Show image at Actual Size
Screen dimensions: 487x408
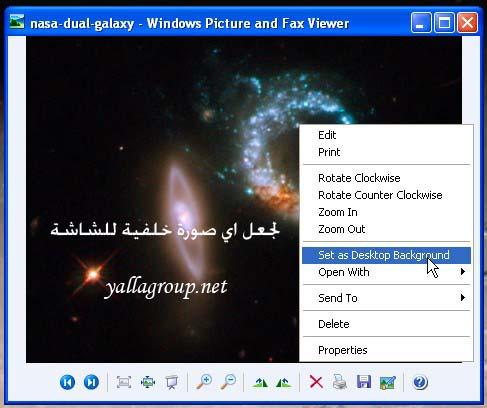click(148, 382)
